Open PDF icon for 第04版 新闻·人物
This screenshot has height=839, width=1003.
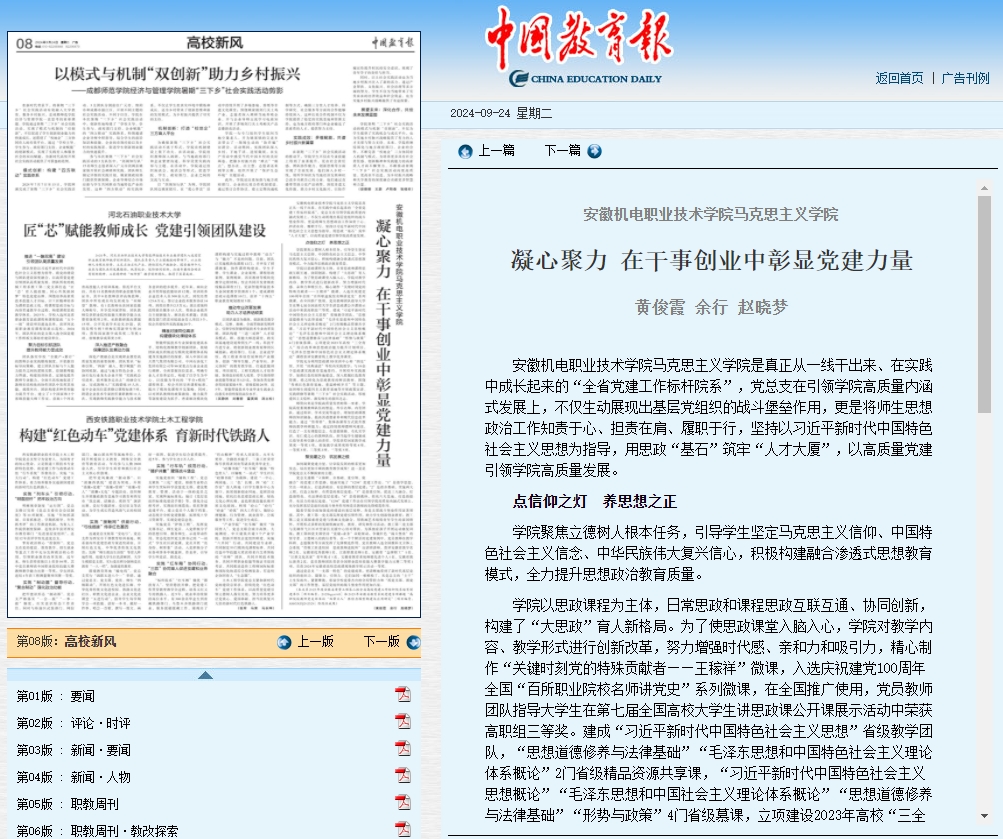pyautogui.click(x=403, y=775)
